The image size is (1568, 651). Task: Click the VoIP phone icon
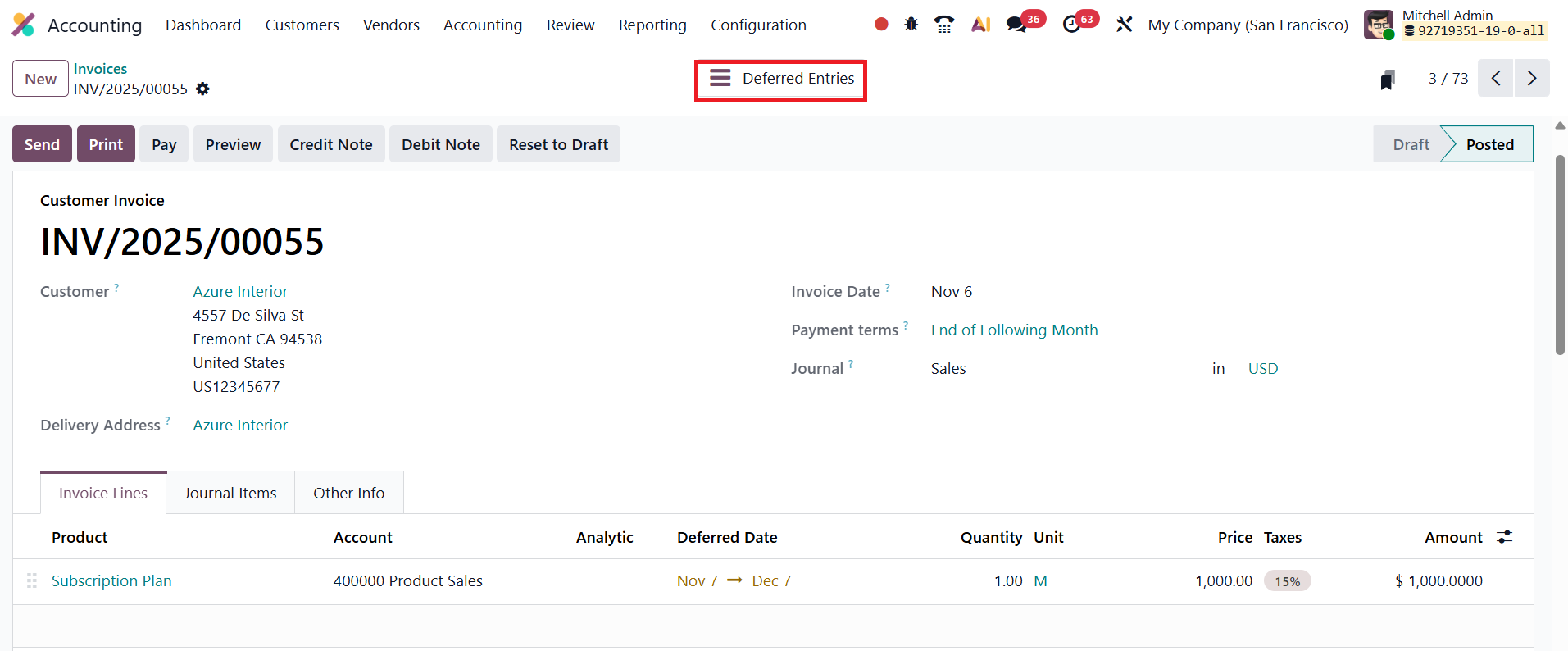(x=944, y=25)
